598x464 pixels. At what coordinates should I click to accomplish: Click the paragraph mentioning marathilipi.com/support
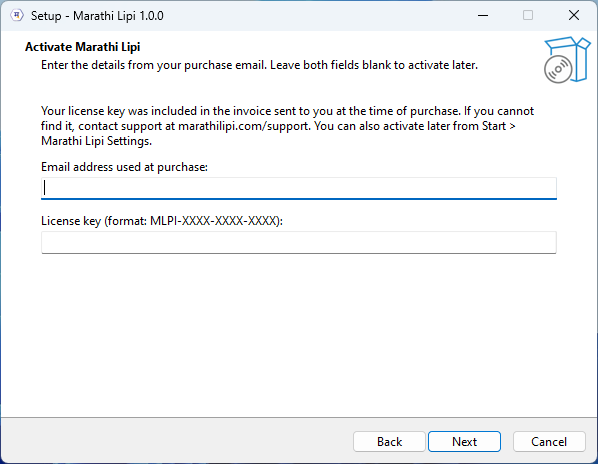click(x=287, y=126)
